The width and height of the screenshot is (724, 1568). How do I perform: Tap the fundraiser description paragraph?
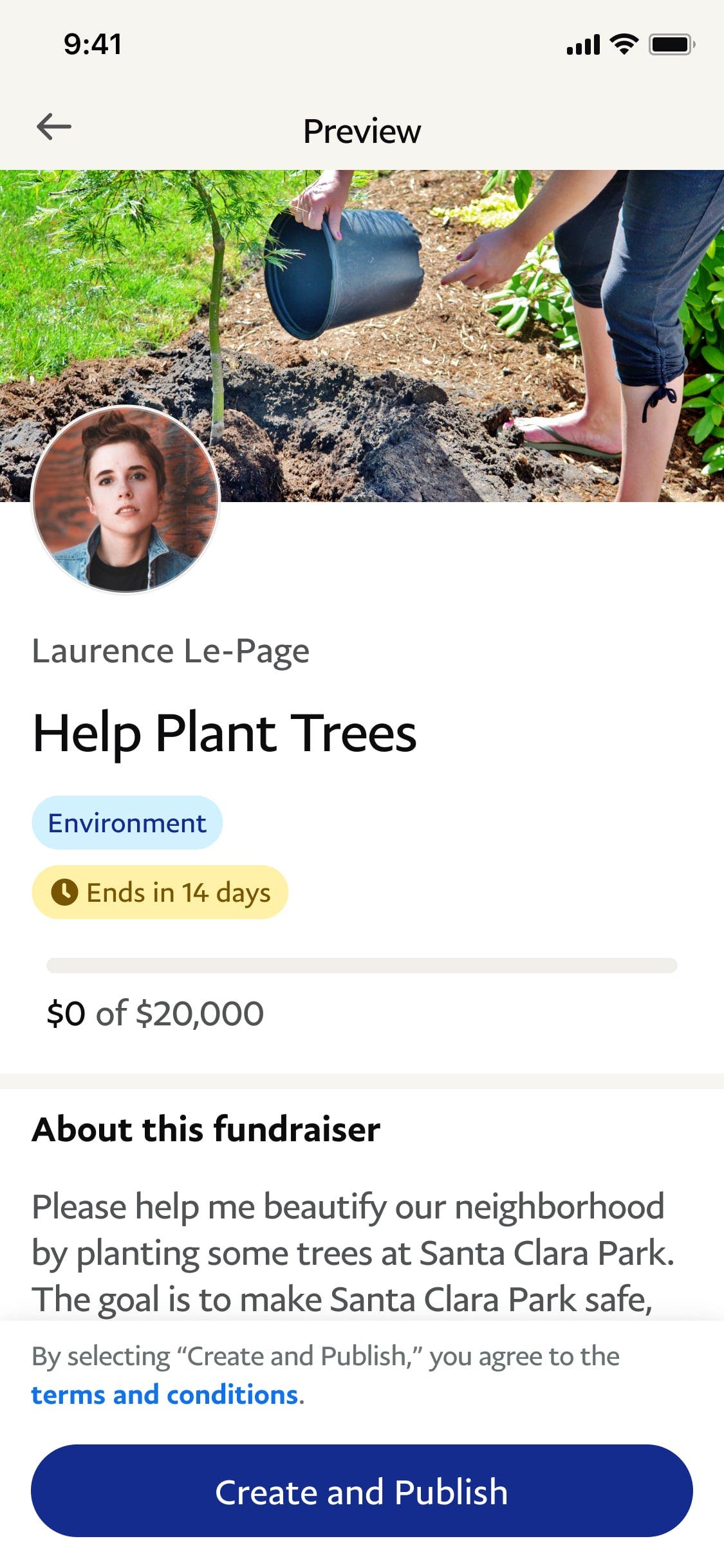point(353,1252)
